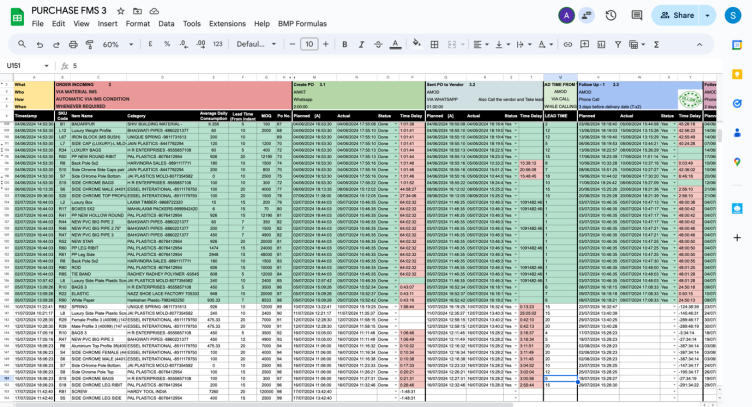Open the fill color picker
The image size is (752, 407).
416,44
